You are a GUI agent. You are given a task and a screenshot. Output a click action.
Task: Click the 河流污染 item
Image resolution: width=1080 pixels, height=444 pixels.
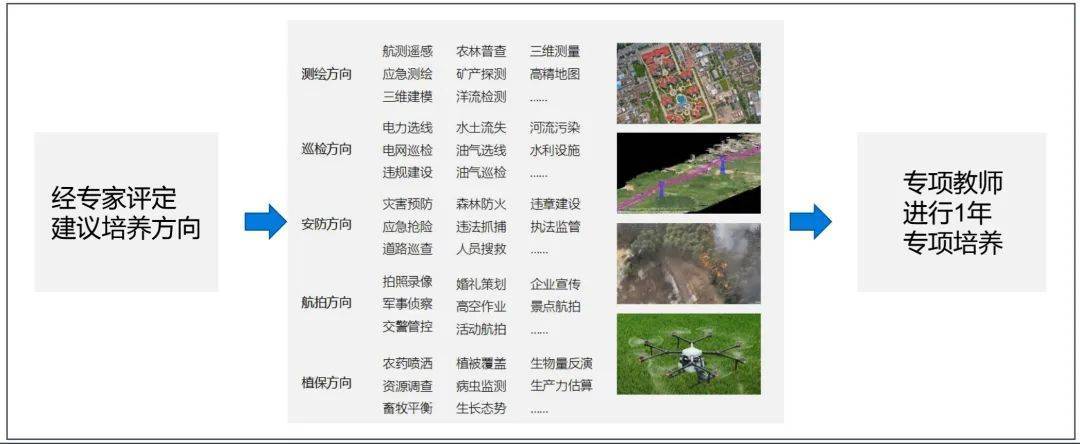pos(555,127)
